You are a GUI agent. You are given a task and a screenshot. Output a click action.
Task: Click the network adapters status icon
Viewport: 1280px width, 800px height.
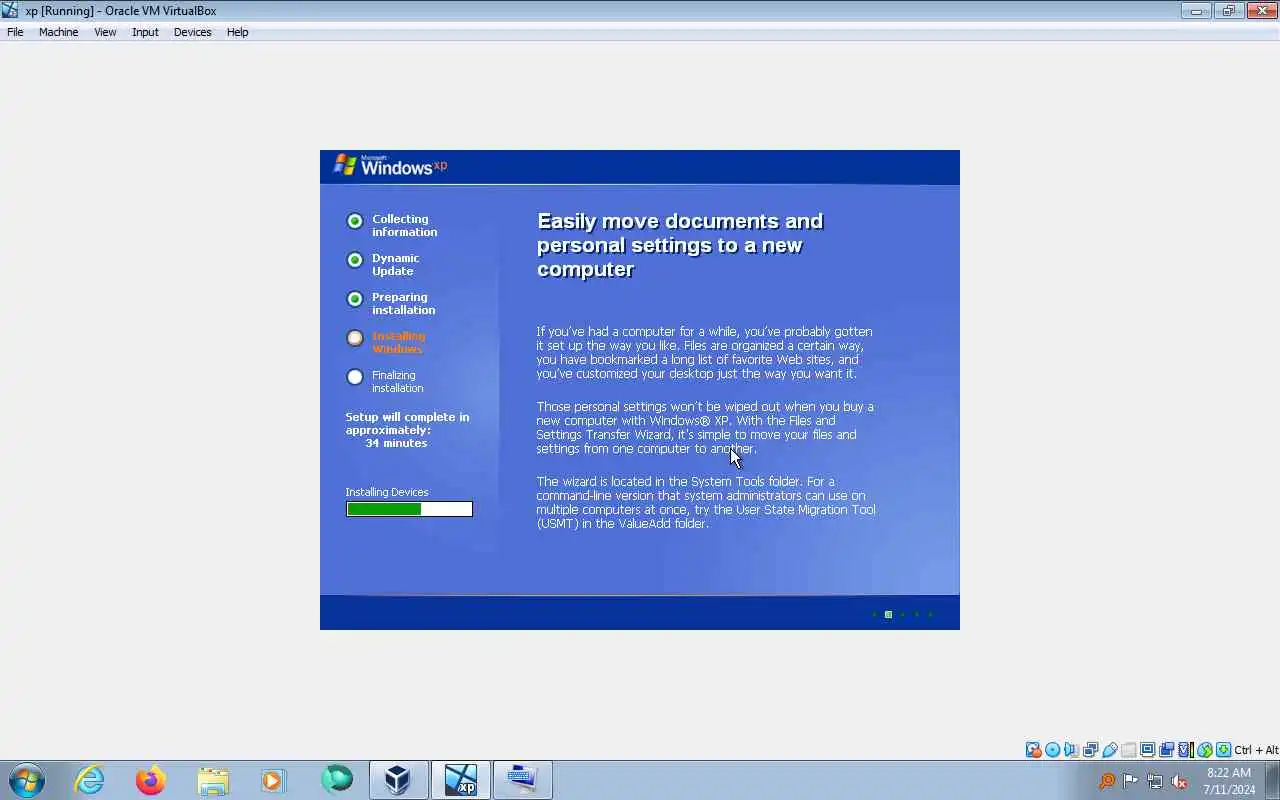point(1090,750)
